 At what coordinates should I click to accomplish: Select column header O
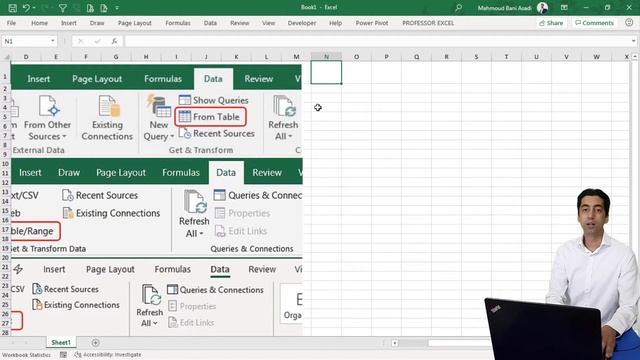pyautogui.click(x=356, y=57)
